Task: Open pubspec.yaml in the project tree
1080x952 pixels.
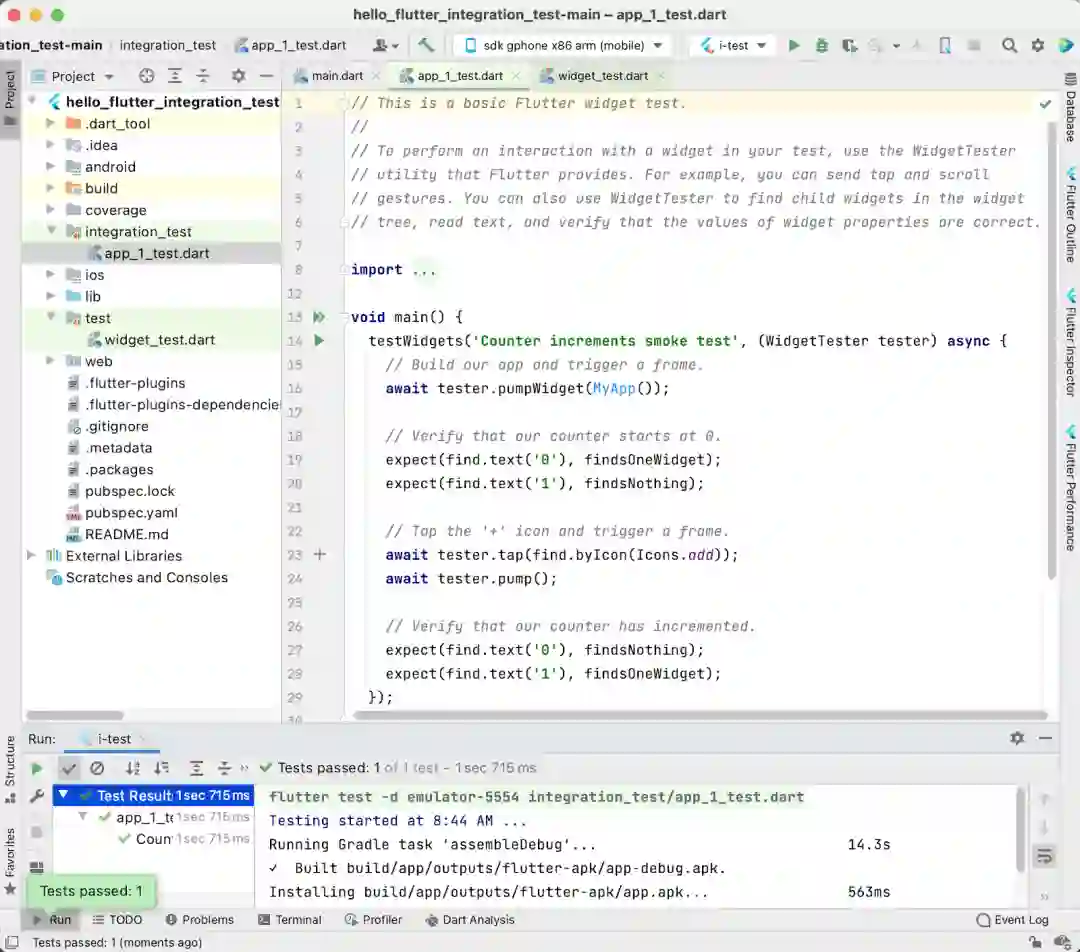Action: [130, 512]
